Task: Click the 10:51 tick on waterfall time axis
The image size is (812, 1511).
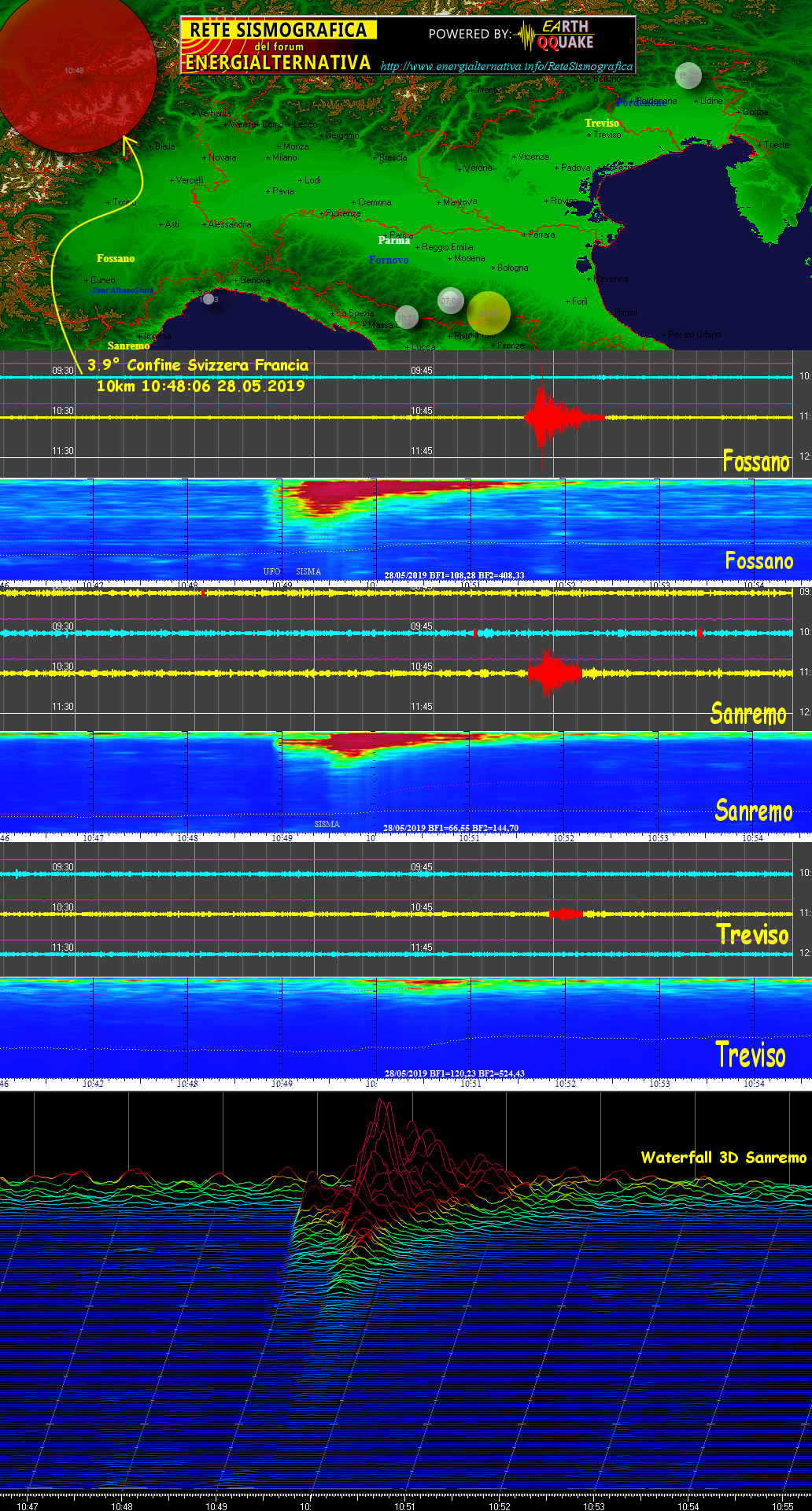Action: (x=404, y=1506)
